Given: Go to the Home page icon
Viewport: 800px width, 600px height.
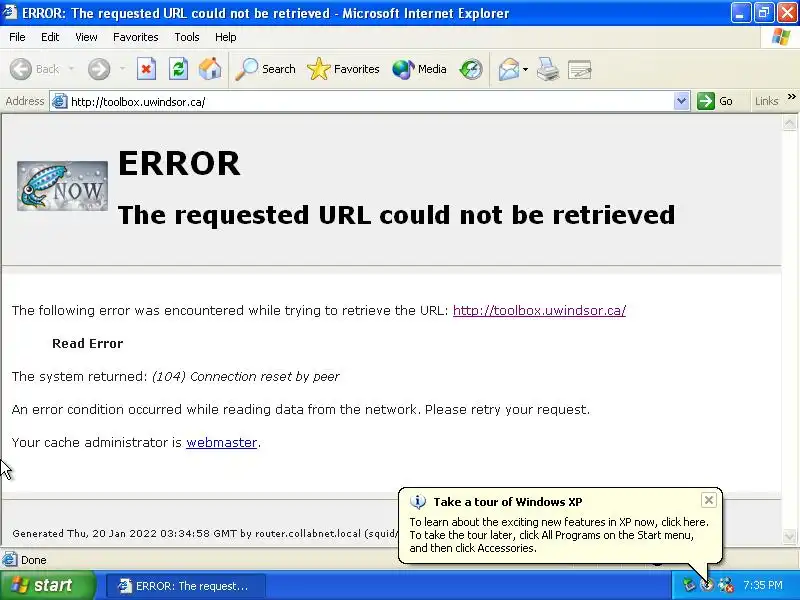Looking at the screenshot, I should pyautogui.click(x=210, y=69).
